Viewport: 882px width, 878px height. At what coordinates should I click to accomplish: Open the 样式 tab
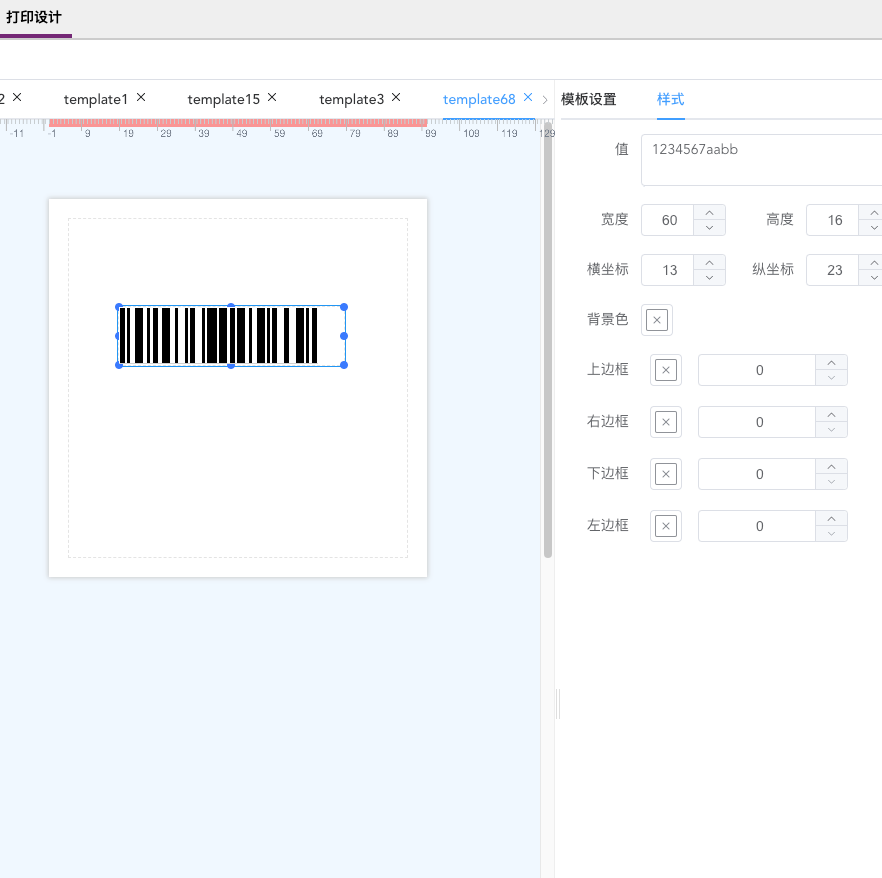670,100
